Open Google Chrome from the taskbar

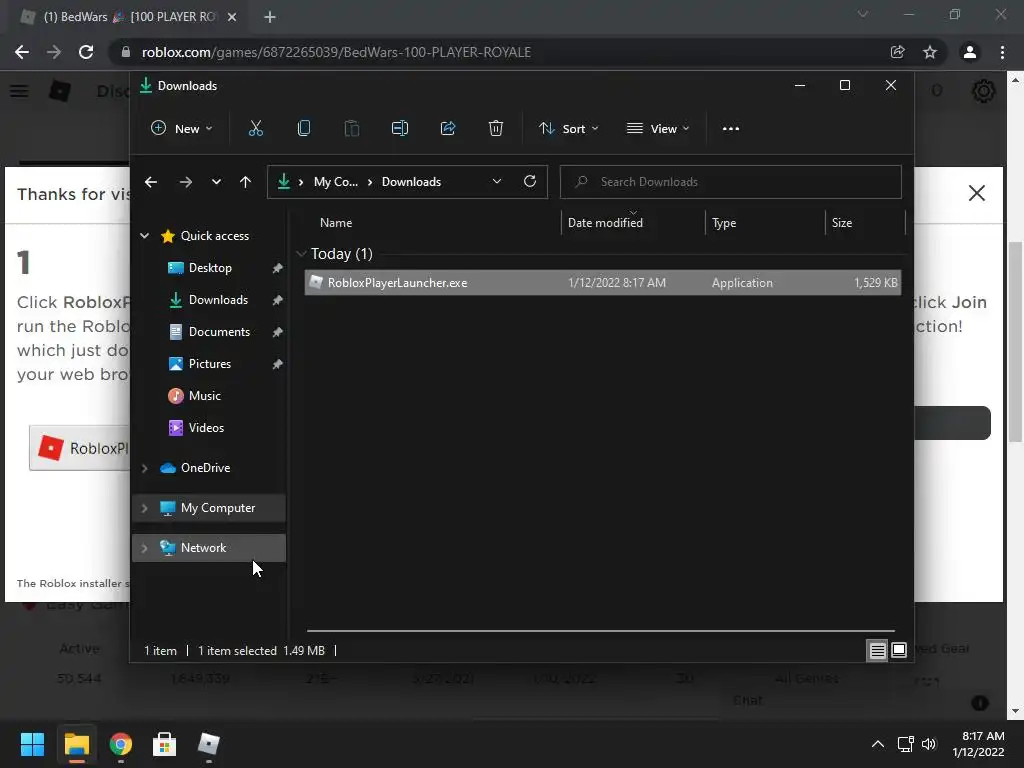(x=121, y=744)
